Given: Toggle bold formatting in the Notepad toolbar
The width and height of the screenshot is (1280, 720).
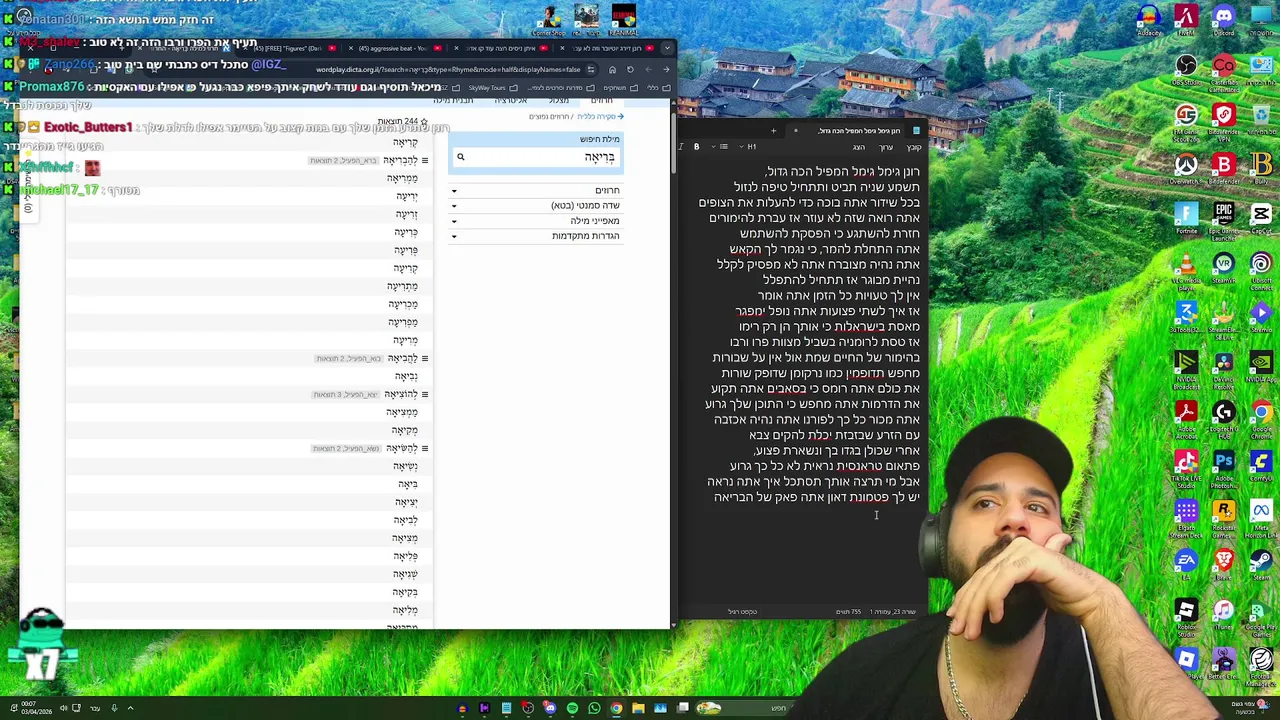Looking at the screenshot, I should point(697,147).
